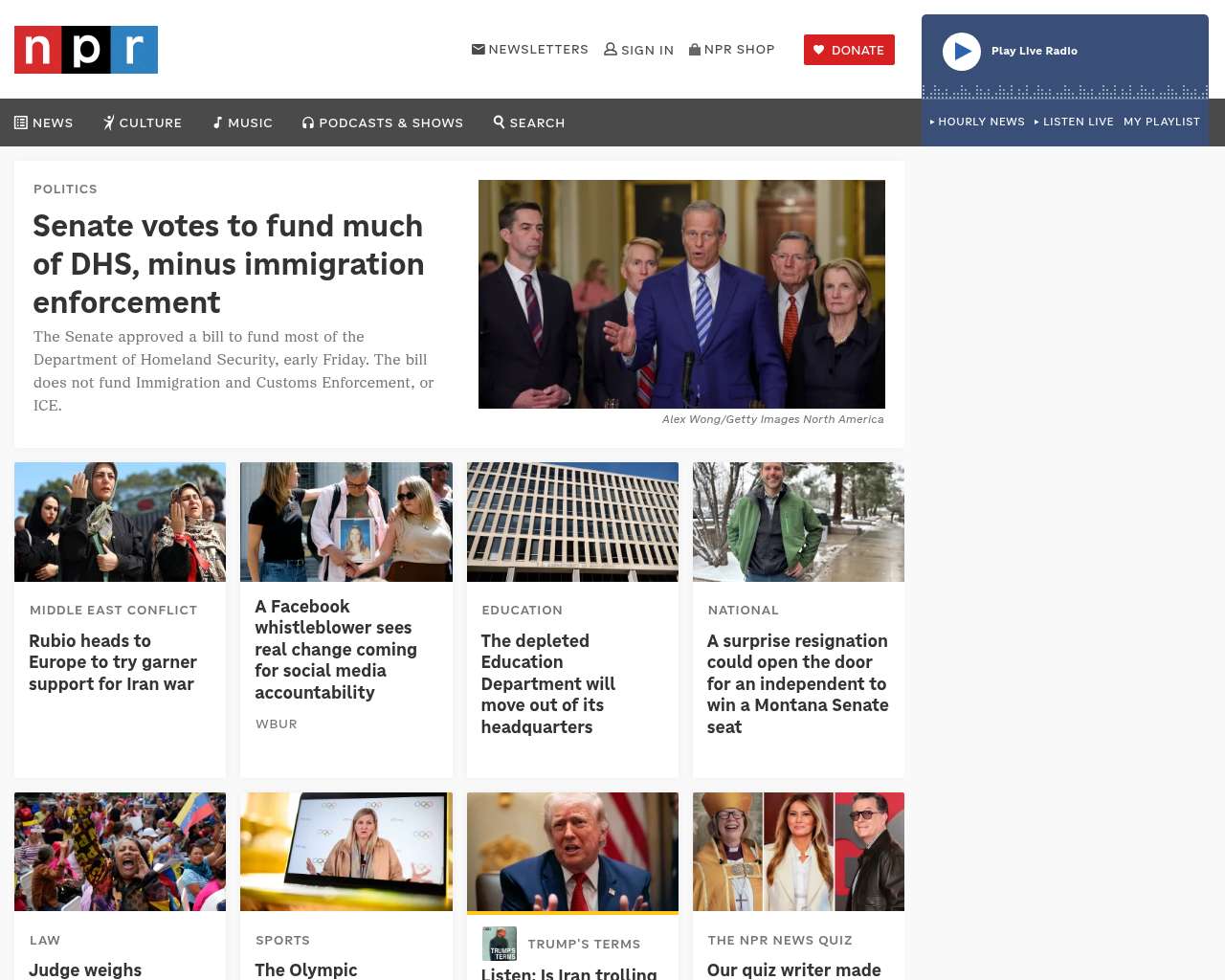Expand the Hourly News option
1225x980 pixels.
(977, 122)
